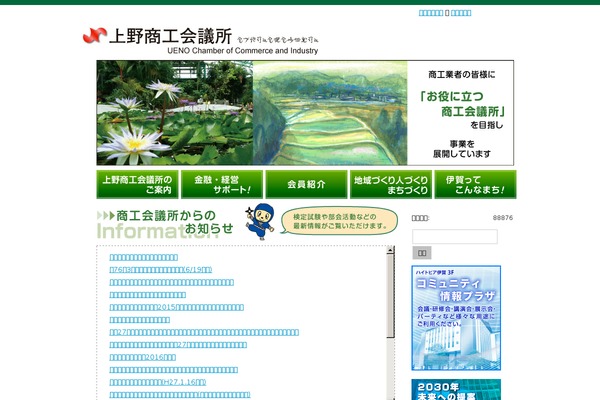The image size is (600, 400).
Task: Click the gray search submit button
Action: [422, 253]
